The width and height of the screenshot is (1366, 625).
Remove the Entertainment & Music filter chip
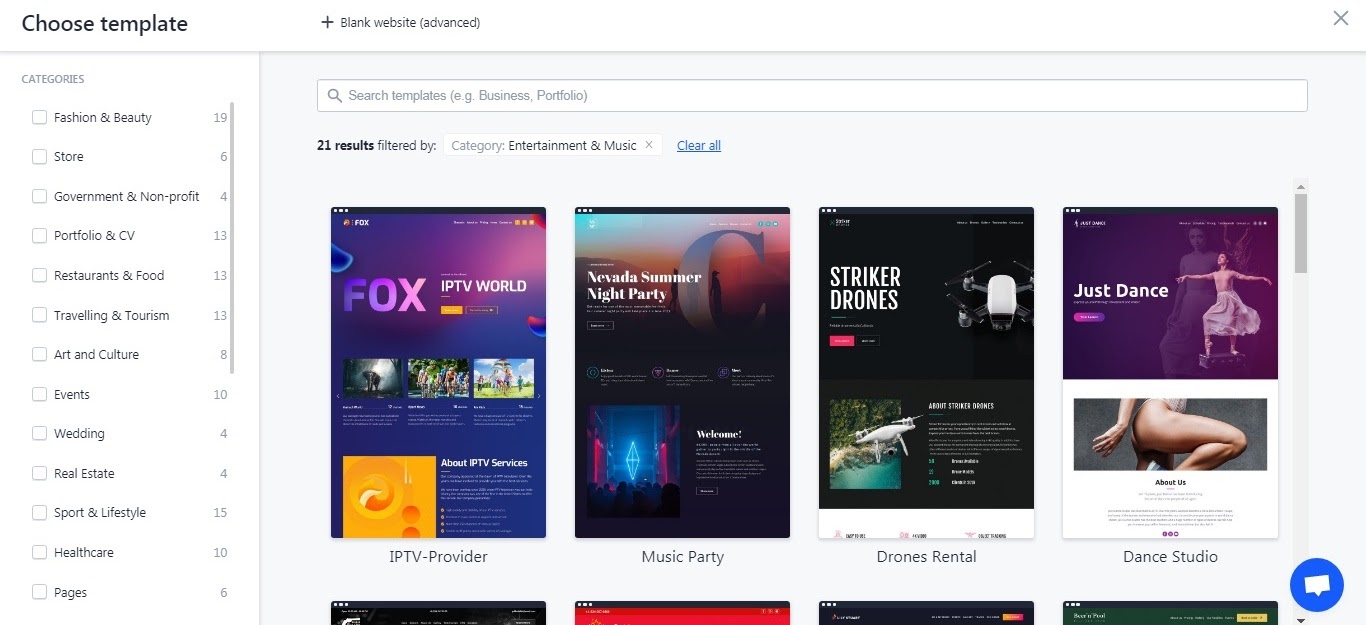tap(648, 145)
